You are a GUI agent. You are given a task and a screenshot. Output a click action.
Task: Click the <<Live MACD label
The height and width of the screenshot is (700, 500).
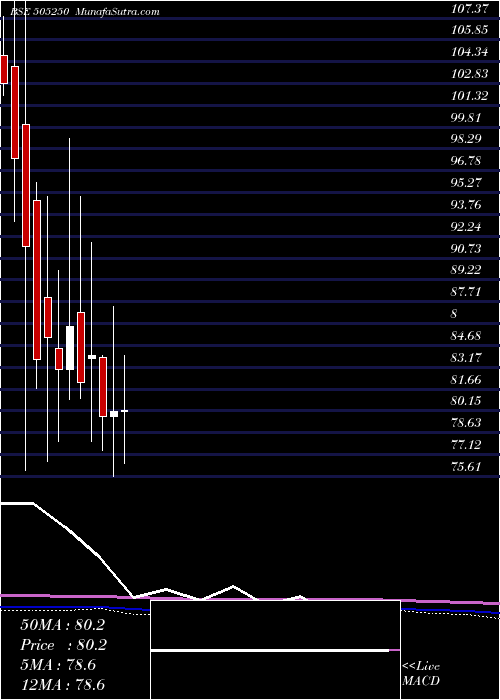pyautogui.click(x=421, y=673)
